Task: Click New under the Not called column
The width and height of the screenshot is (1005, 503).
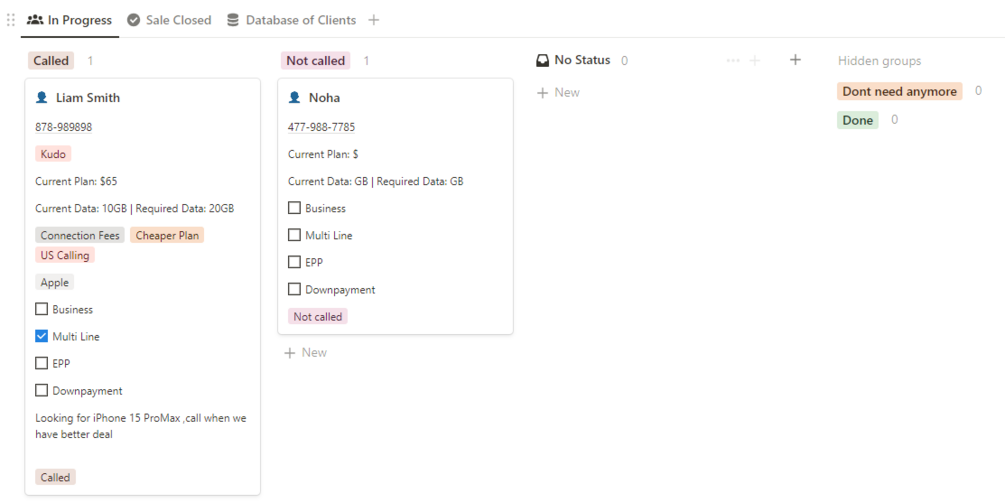Action: [306, 353]
